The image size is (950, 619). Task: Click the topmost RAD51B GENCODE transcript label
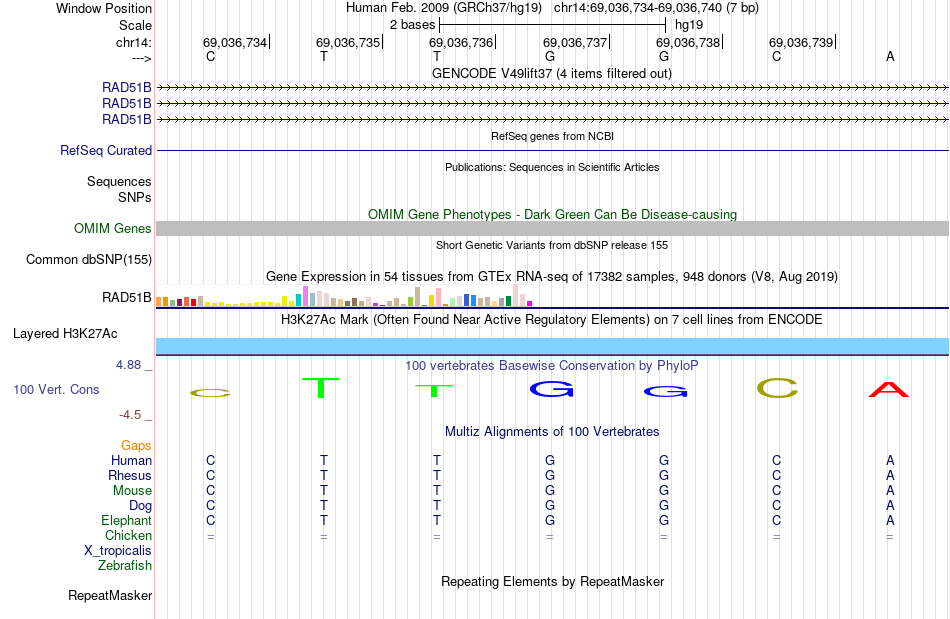click(127, 87)
